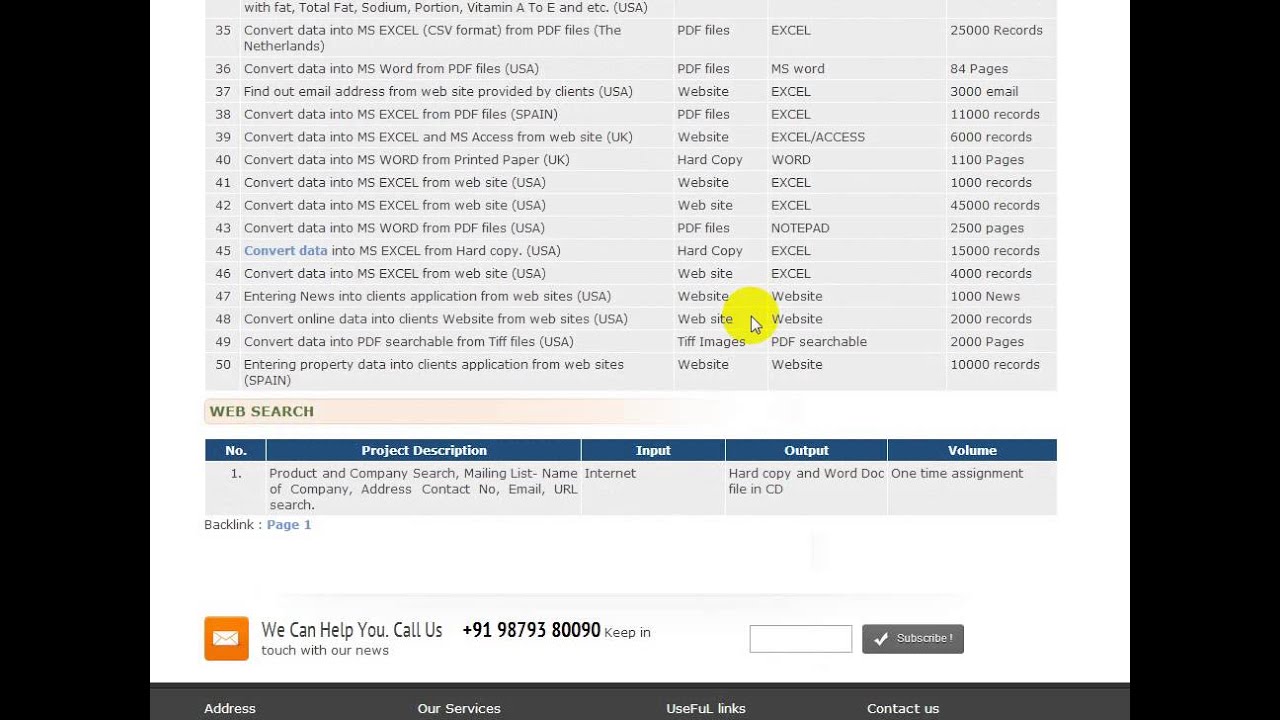Click the 'Our Services' footer heading
The height and width of the screenshot is (720, 1280).
click(459, 709)
